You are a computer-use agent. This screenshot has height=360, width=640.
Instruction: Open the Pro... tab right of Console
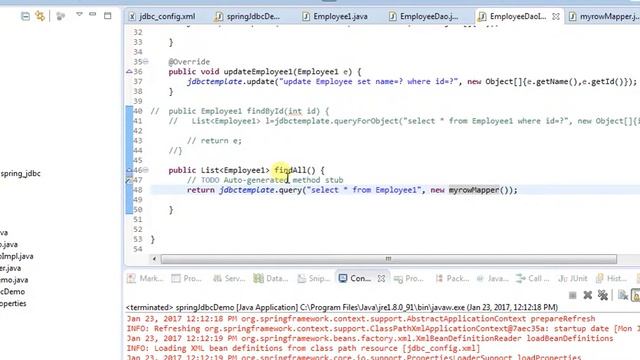(x=409, y=278)
